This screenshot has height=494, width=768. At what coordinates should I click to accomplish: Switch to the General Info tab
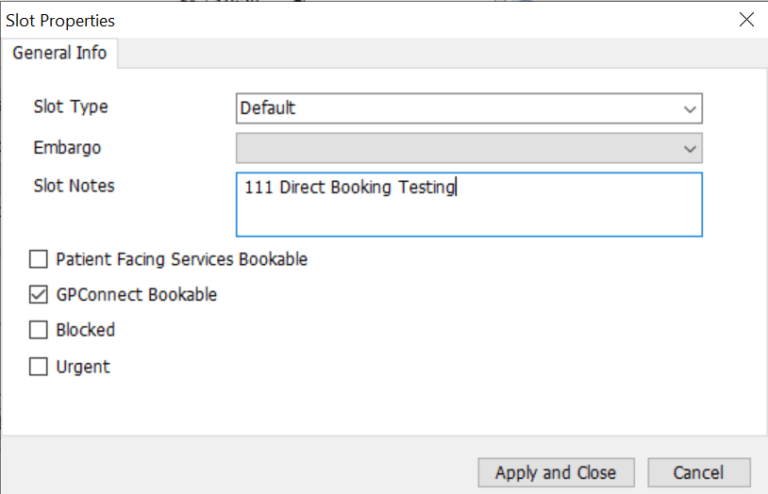(59, 53)
